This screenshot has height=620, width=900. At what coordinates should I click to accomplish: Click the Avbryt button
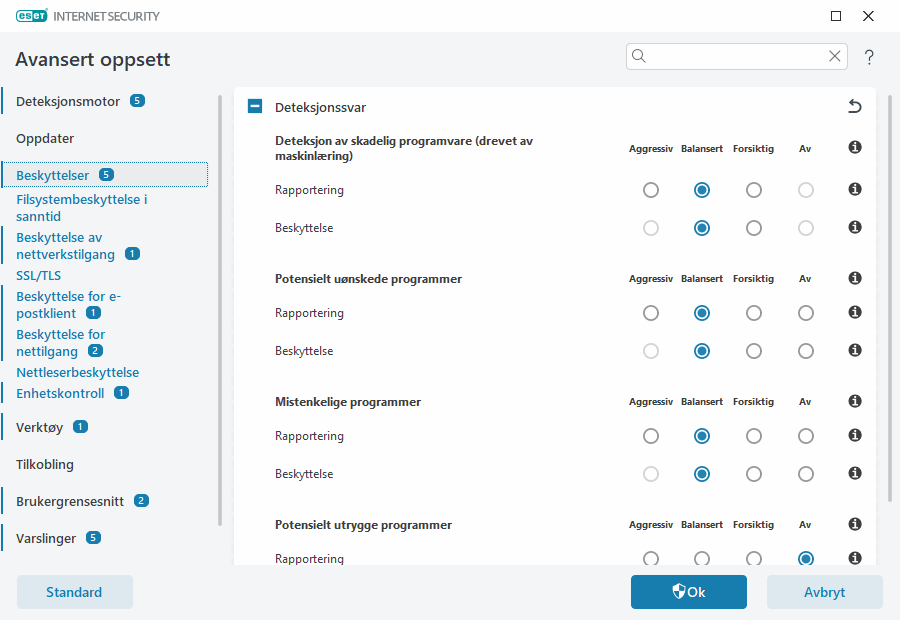[824, 592]
